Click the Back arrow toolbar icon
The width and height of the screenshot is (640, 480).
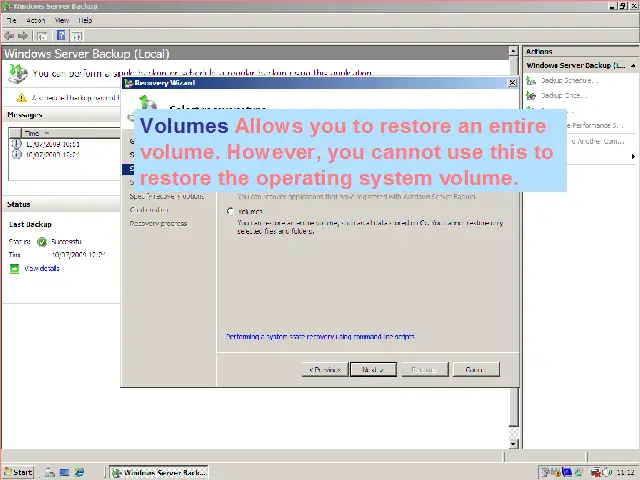[9, 35]
